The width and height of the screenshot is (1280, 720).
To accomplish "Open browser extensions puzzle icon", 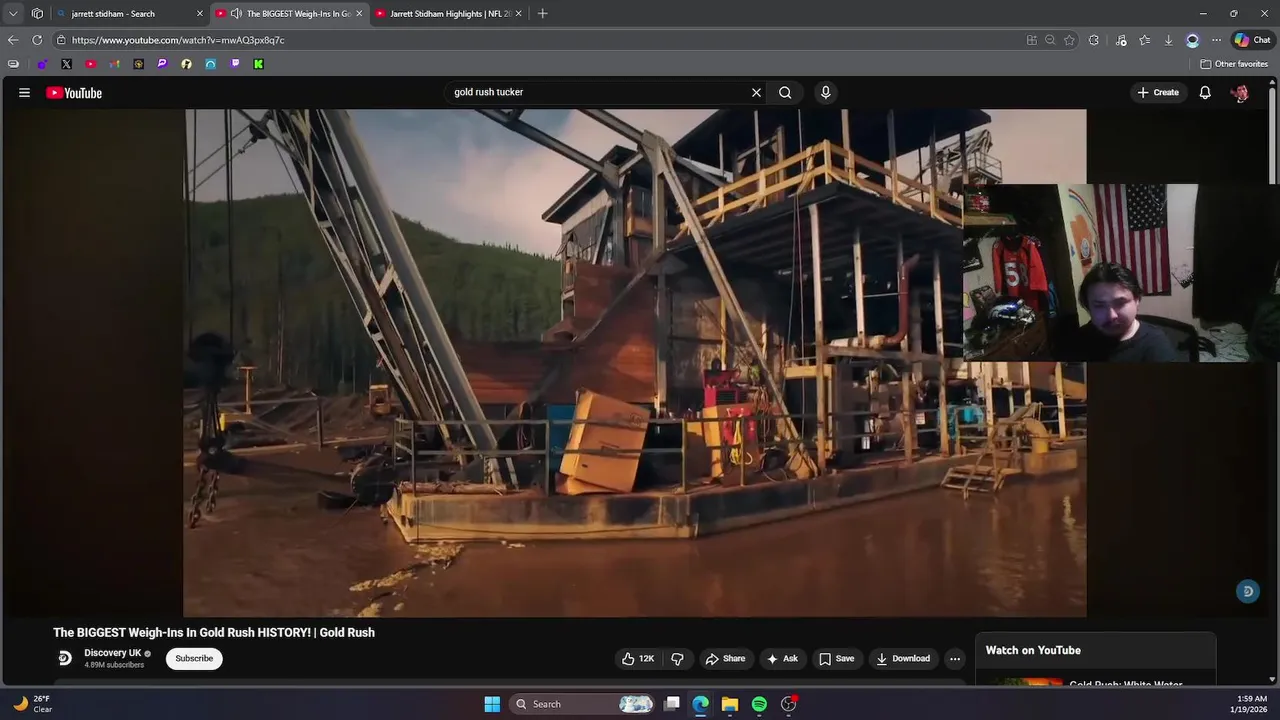I will coord(1094,40).
